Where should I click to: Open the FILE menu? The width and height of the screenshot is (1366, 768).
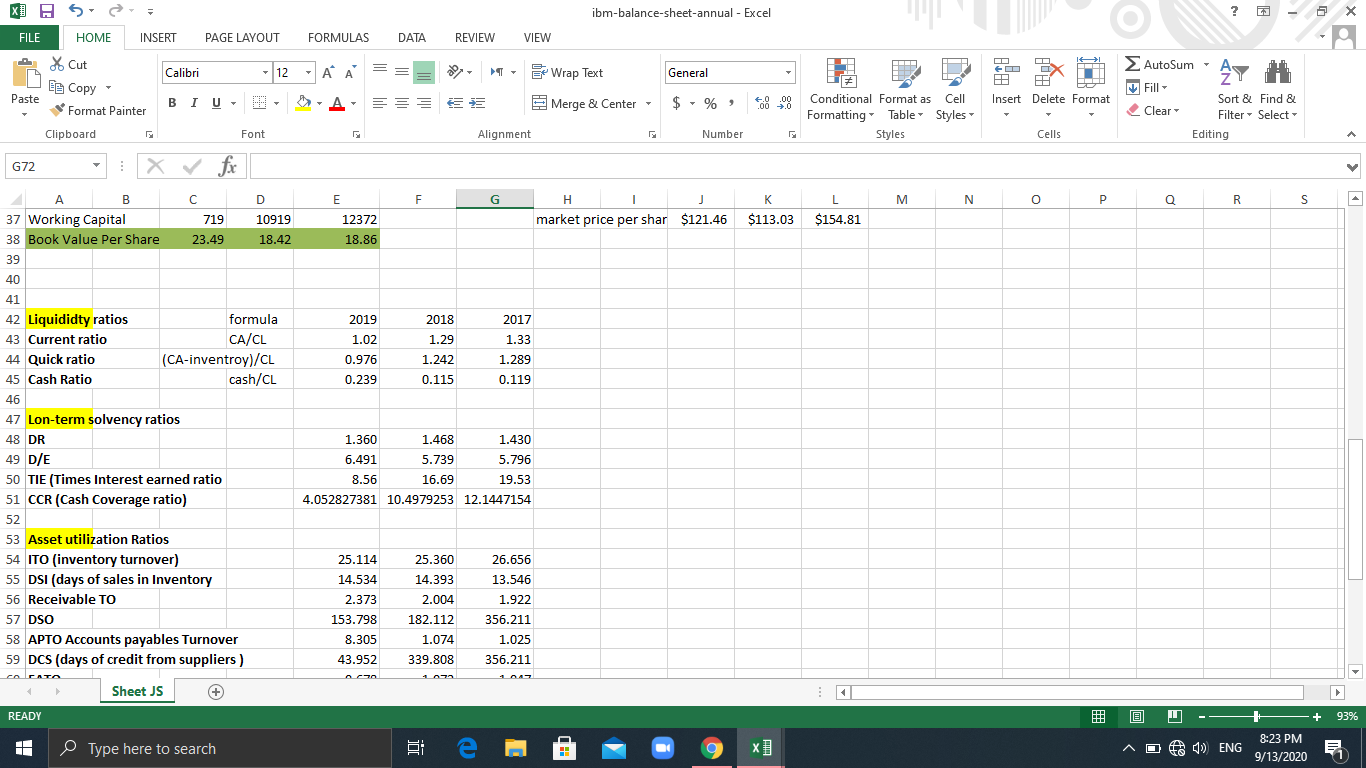[29, 37]
